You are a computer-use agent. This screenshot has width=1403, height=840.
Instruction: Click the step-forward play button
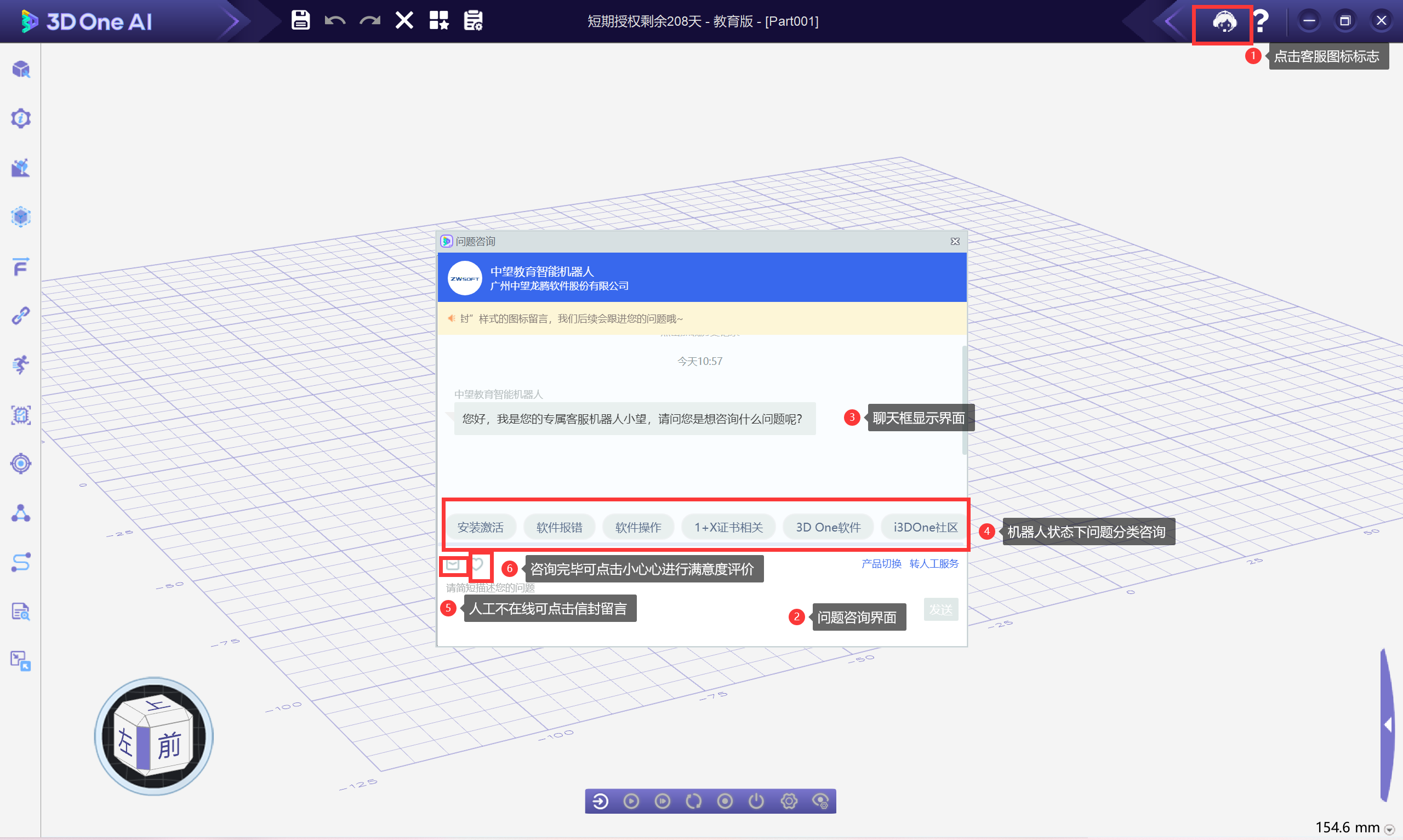coord(662,801)
